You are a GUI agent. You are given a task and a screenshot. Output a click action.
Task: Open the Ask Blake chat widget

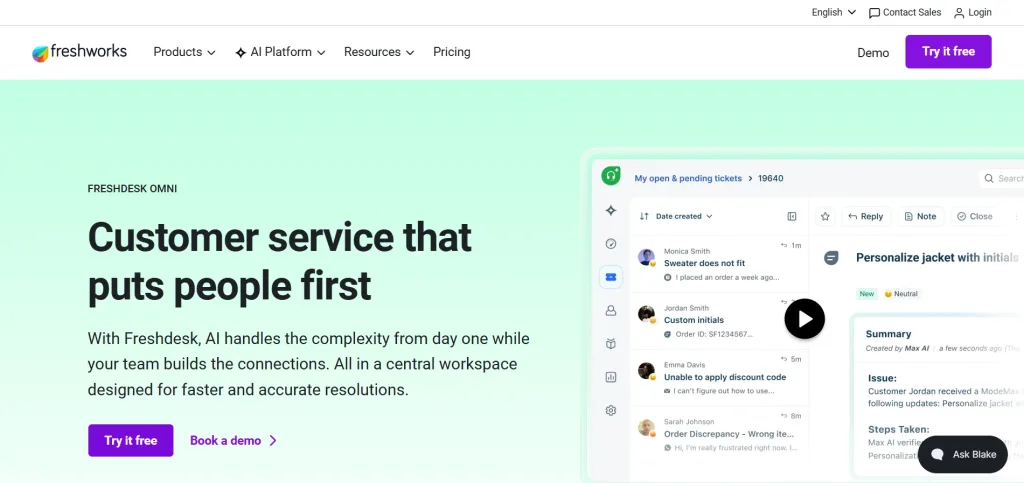tap(962, 454)
